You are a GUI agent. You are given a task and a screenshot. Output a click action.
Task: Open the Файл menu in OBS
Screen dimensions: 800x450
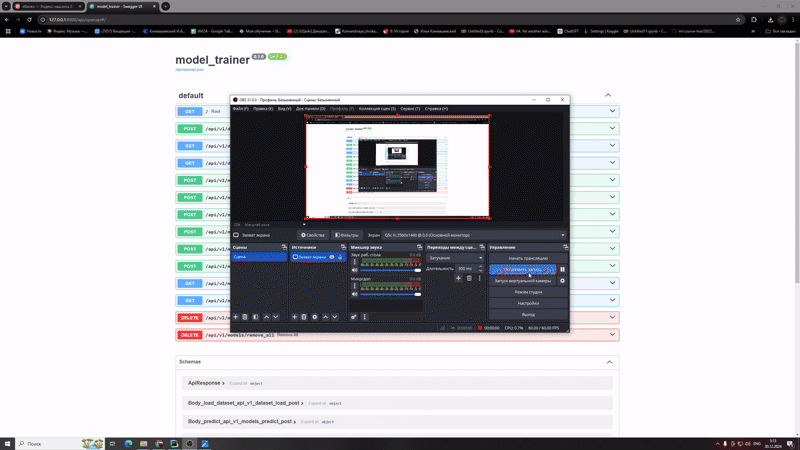click(x=240, y=109)
